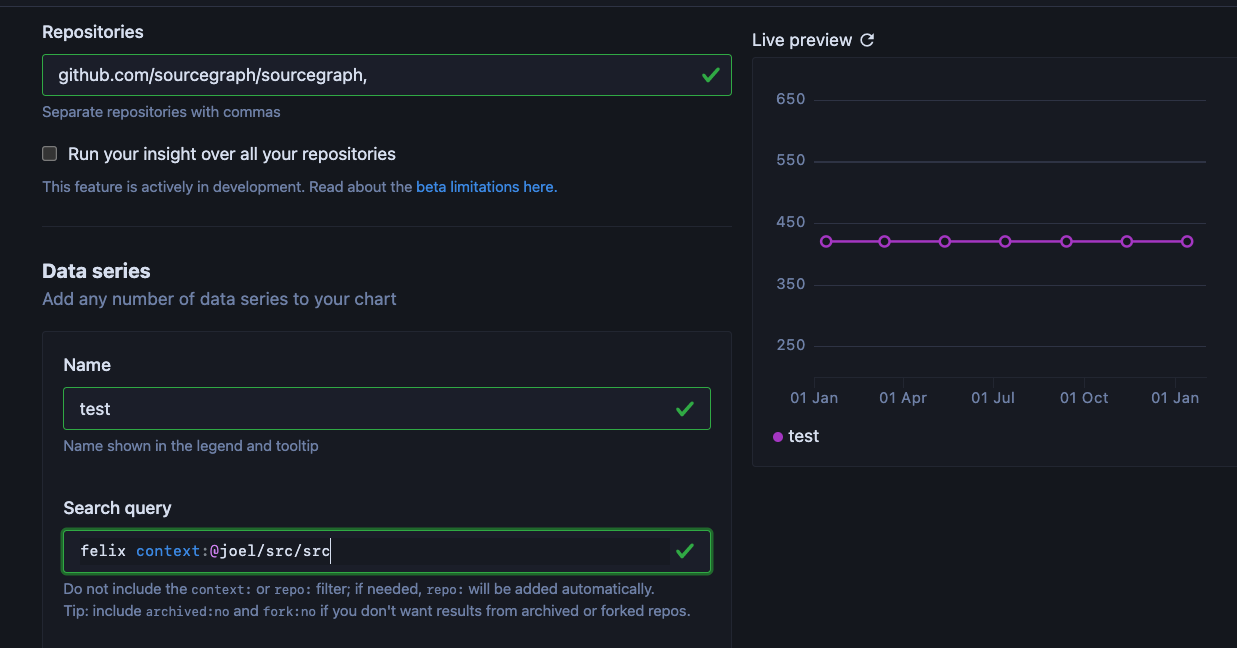
Task: Click the 01 Jul x-axis label
Action: click(993, 398)
